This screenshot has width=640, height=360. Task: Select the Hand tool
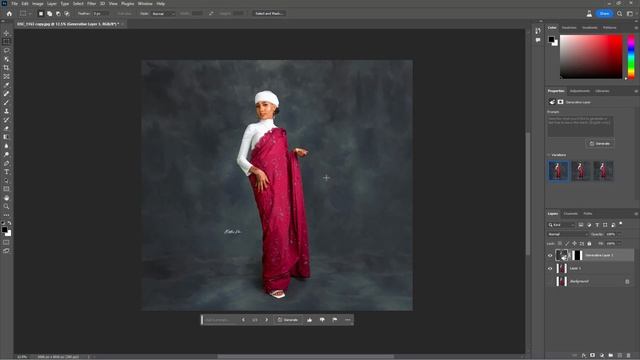pos(6,198)
